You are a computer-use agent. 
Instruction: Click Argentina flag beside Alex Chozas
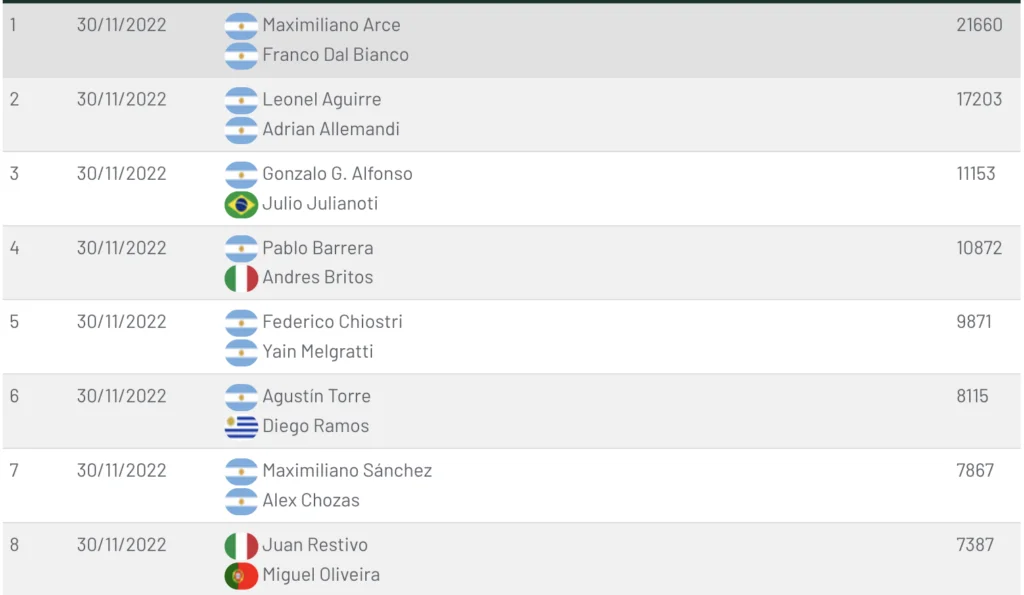tap(241, 501)
